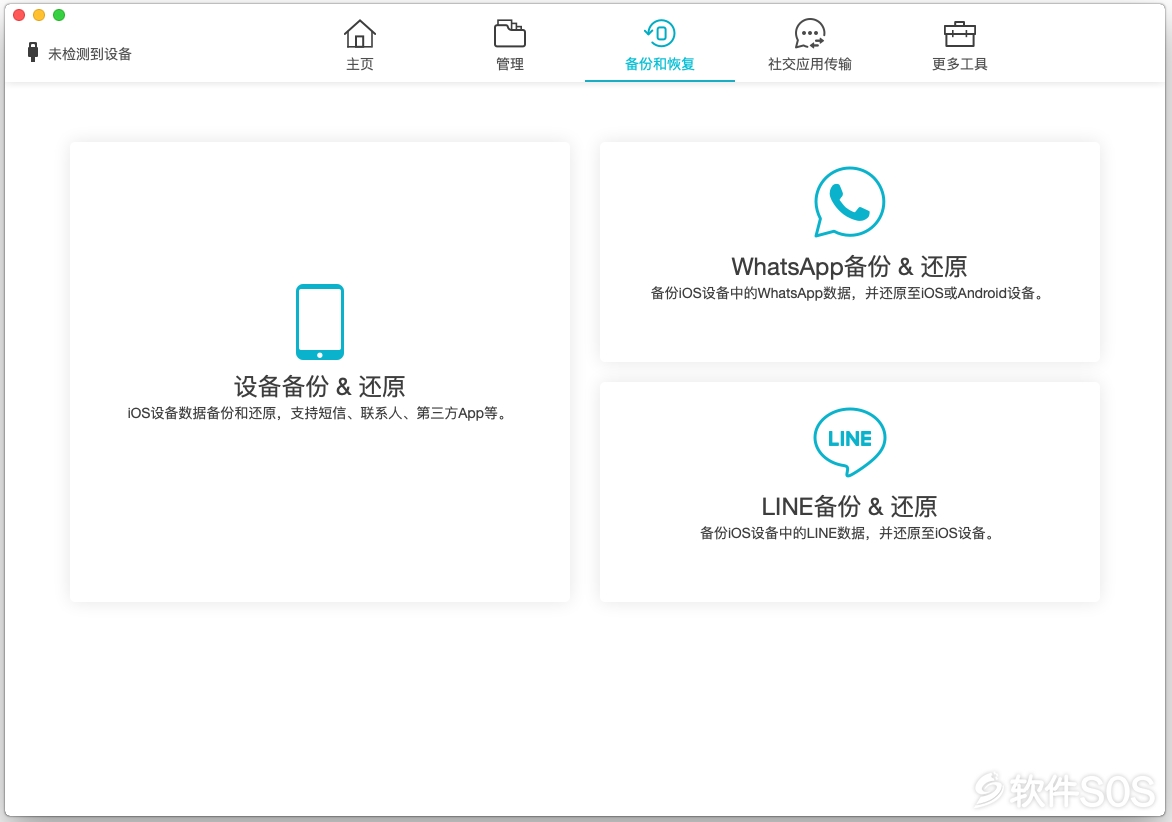Click the social app transfer chat icon
Image resolution: width=1172 pixels, height=822 pixels.
(x=809, y=34)
